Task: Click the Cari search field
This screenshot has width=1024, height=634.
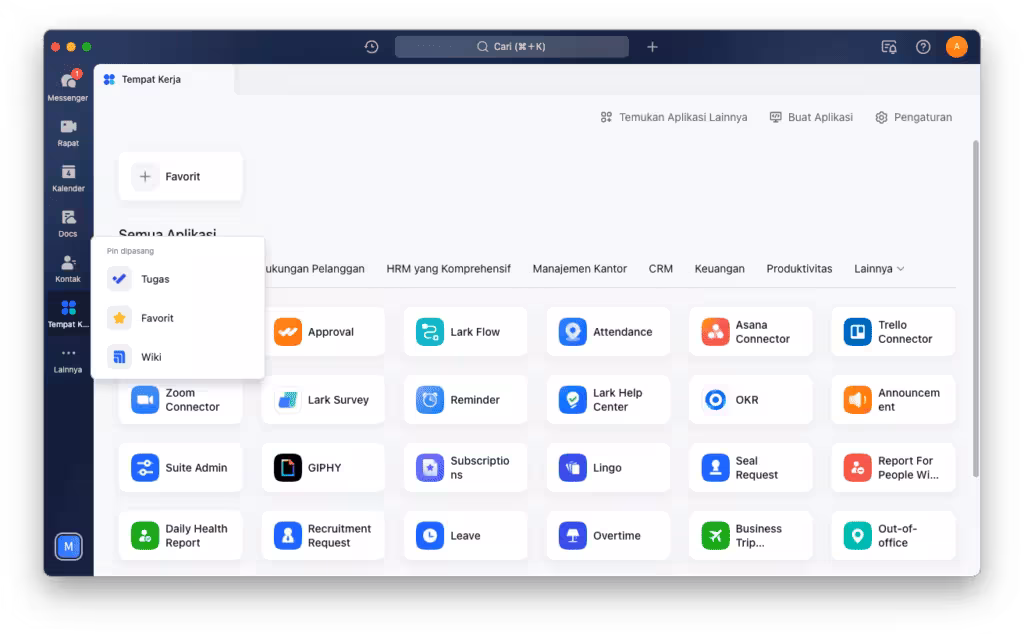Action: tap(511, 47)
